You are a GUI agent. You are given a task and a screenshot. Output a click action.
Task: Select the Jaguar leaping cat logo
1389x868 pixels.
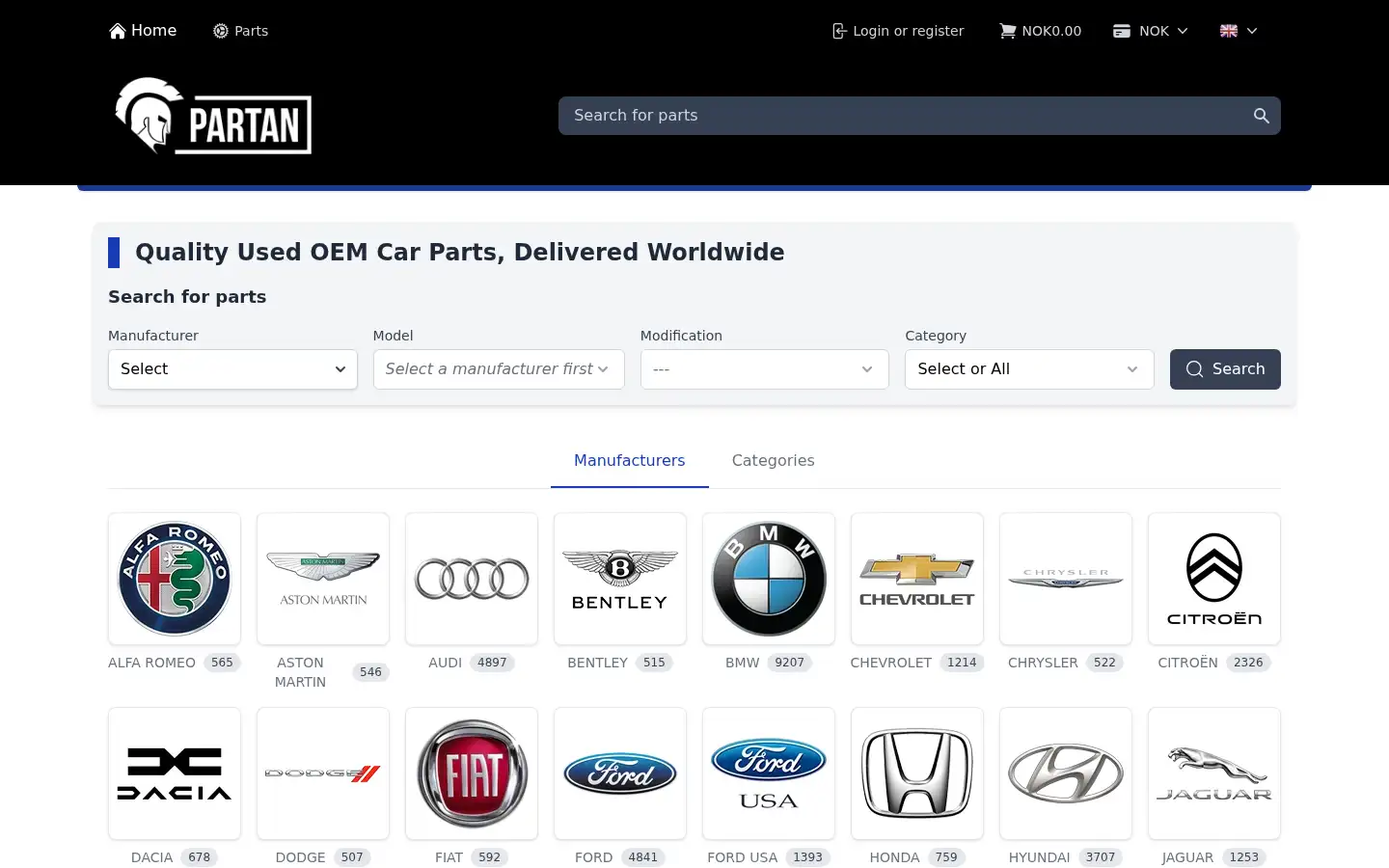(x=1214, y=773)
